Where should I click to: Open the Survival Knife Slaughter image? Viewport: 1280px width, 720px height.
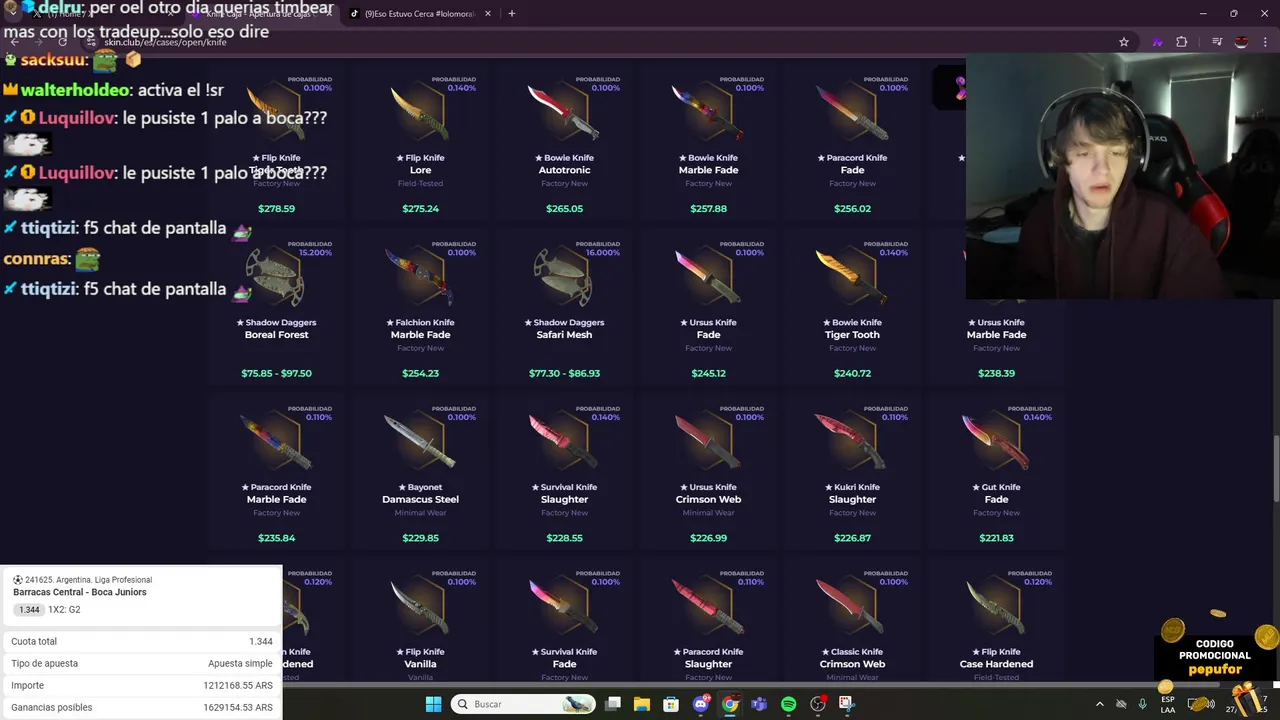[564, 442]
